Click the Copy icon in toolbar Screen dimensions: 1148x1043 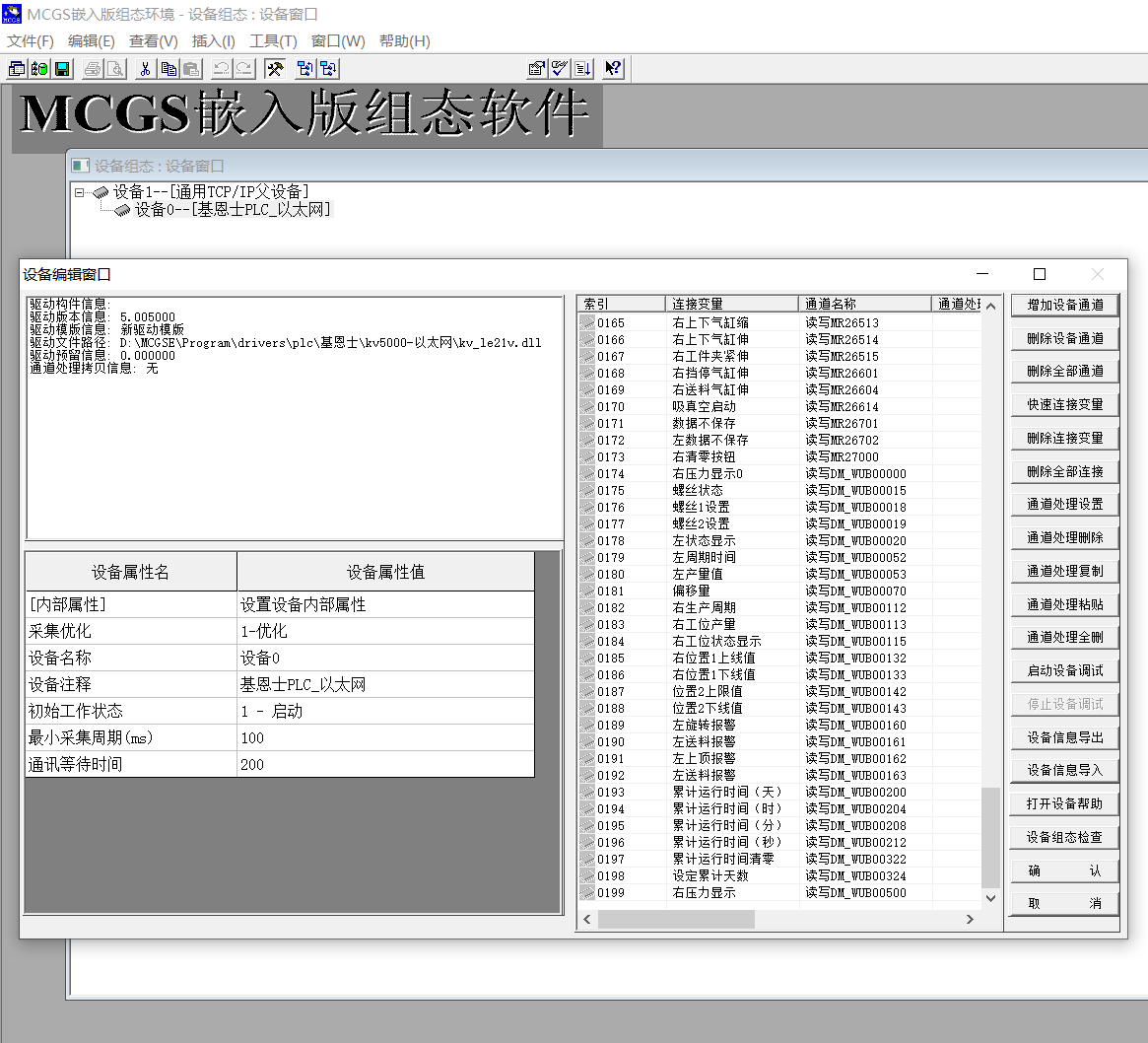169,69
